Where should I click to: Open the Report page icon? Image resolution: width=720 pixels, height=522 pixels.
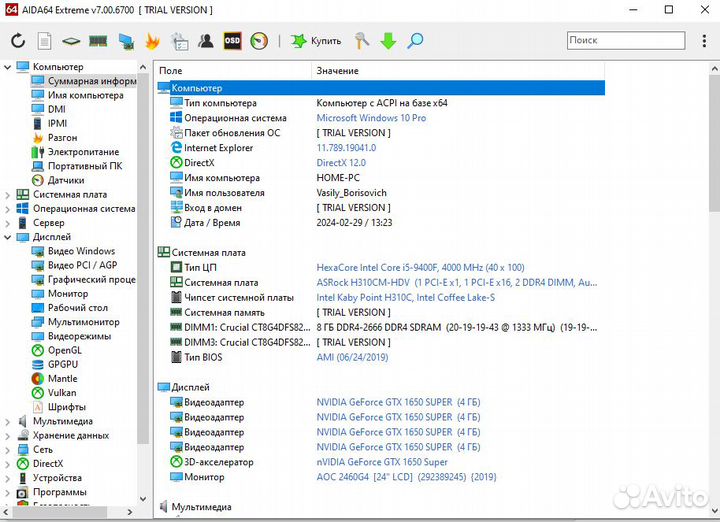point(44,41)
